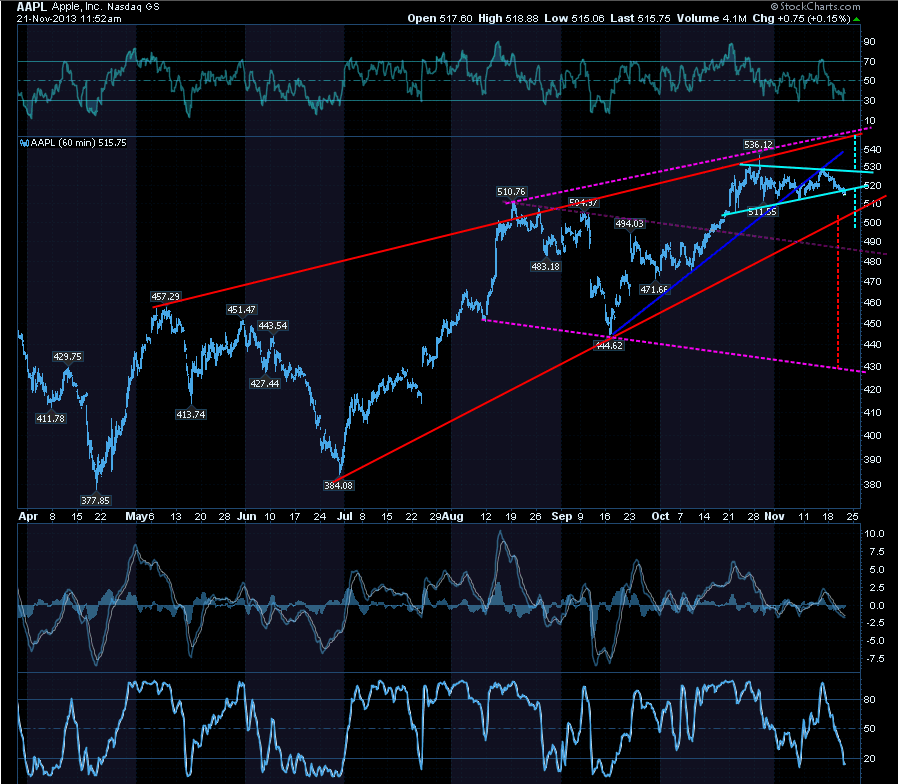898x784 pixels.
Task: Select the 380 tick on price axis
Action: tap(872, 484)
